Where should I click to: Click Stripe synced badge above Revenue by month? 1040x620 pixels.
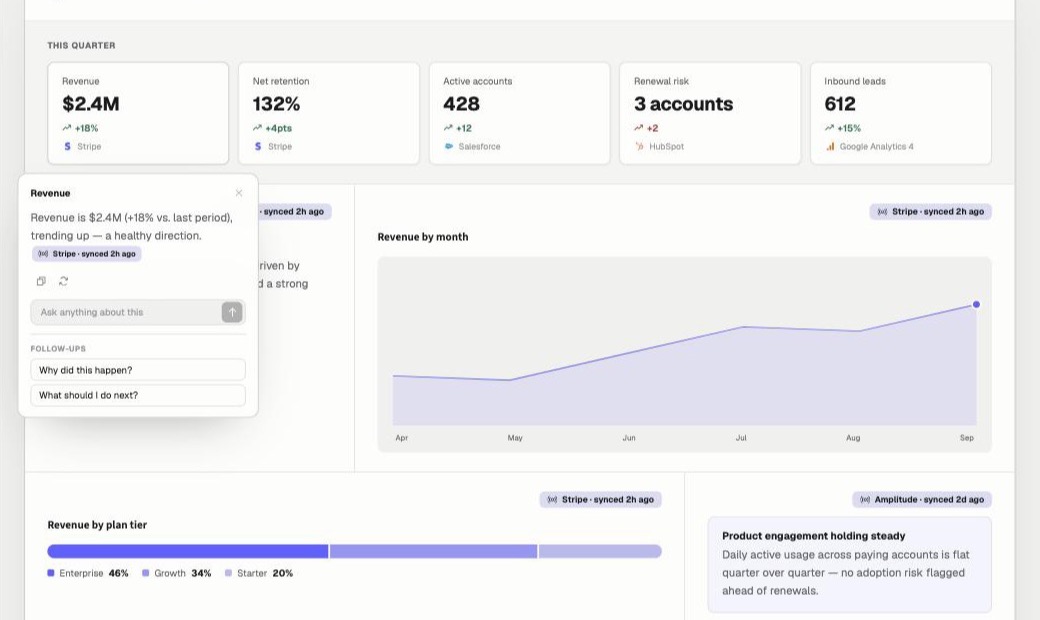[x=931, y=212]
